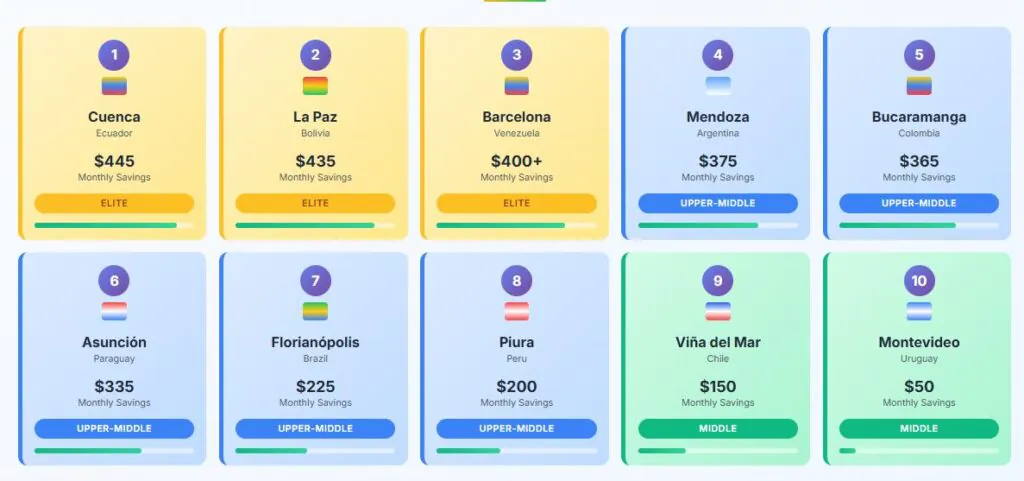Click the Argentina flag icon above Mendoza
This screenshot has width=1024, height=481.
pos(718,86)
